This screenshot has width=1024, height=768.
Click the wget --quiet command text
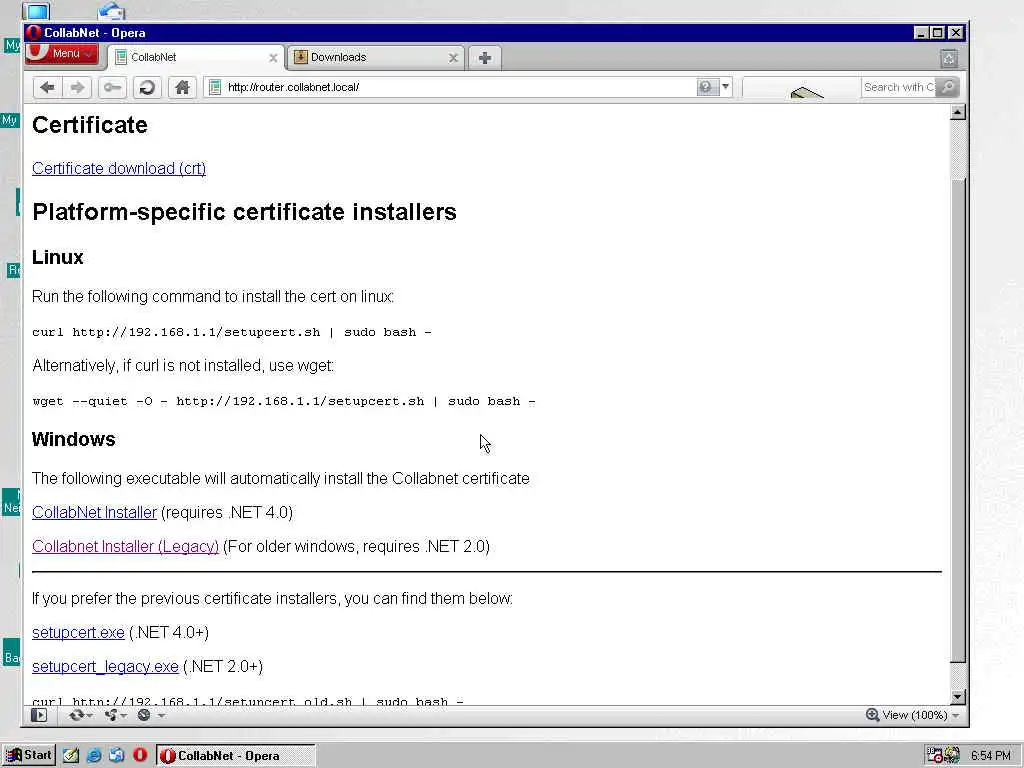pyautogui.click(x=283, y=402)
